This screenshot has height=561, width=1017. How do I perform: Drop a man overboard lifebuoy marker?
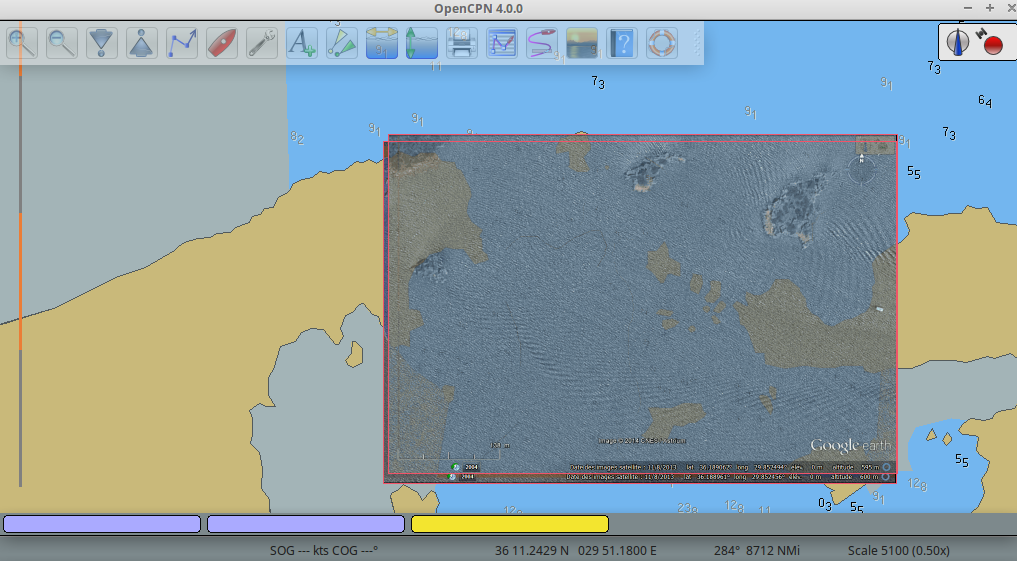pyautogui.click(x=661, y=43)
